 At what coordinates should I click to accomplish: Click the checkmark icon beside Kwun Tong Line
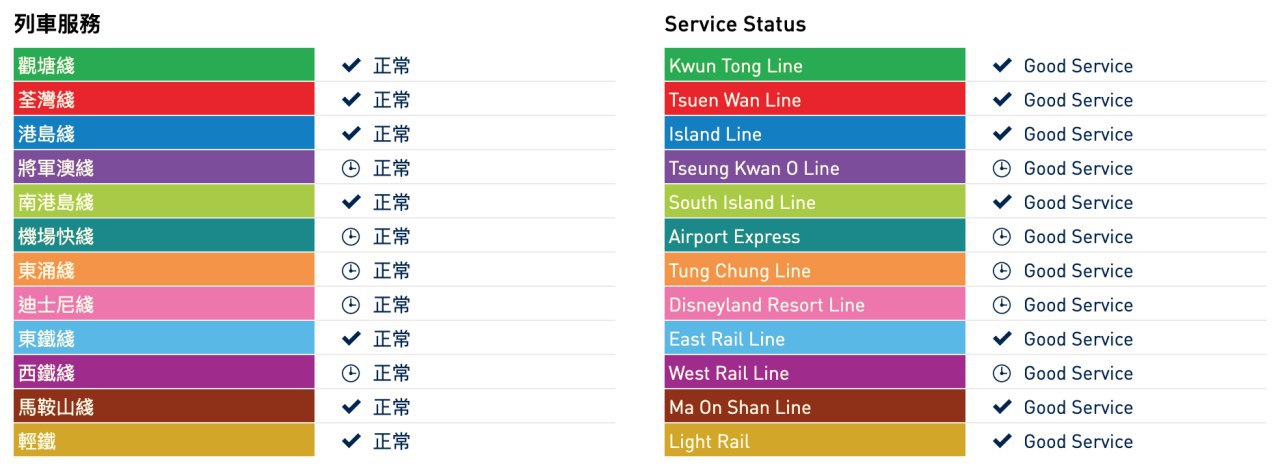point(1001,66)
